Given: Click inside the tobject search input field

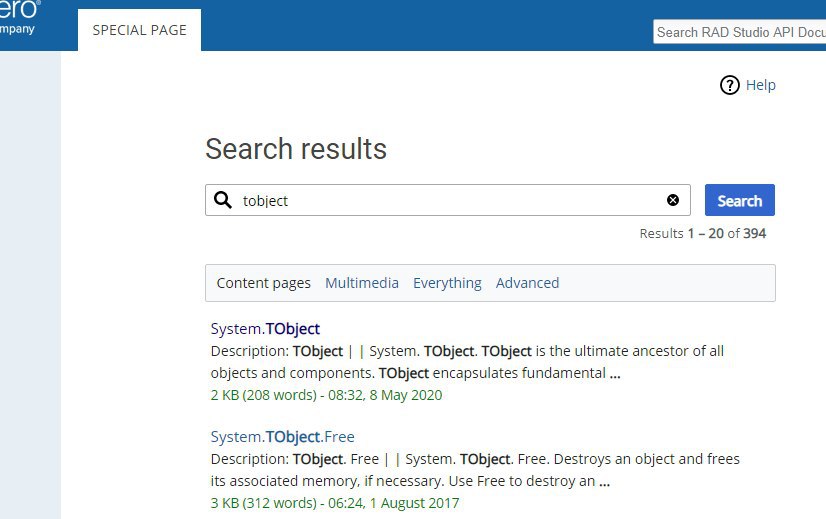Looking at the screenshot, I should [448, 200].
